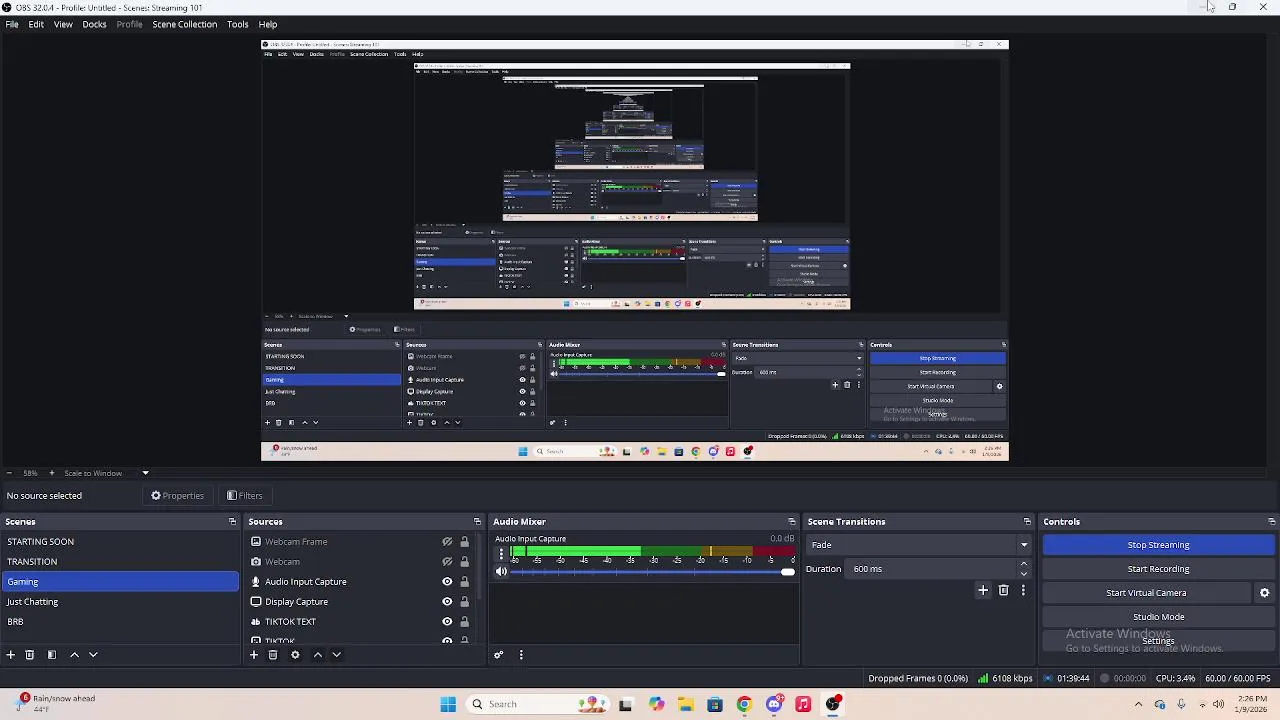
Task: Open the View menu
Action: tap(63, 24)
